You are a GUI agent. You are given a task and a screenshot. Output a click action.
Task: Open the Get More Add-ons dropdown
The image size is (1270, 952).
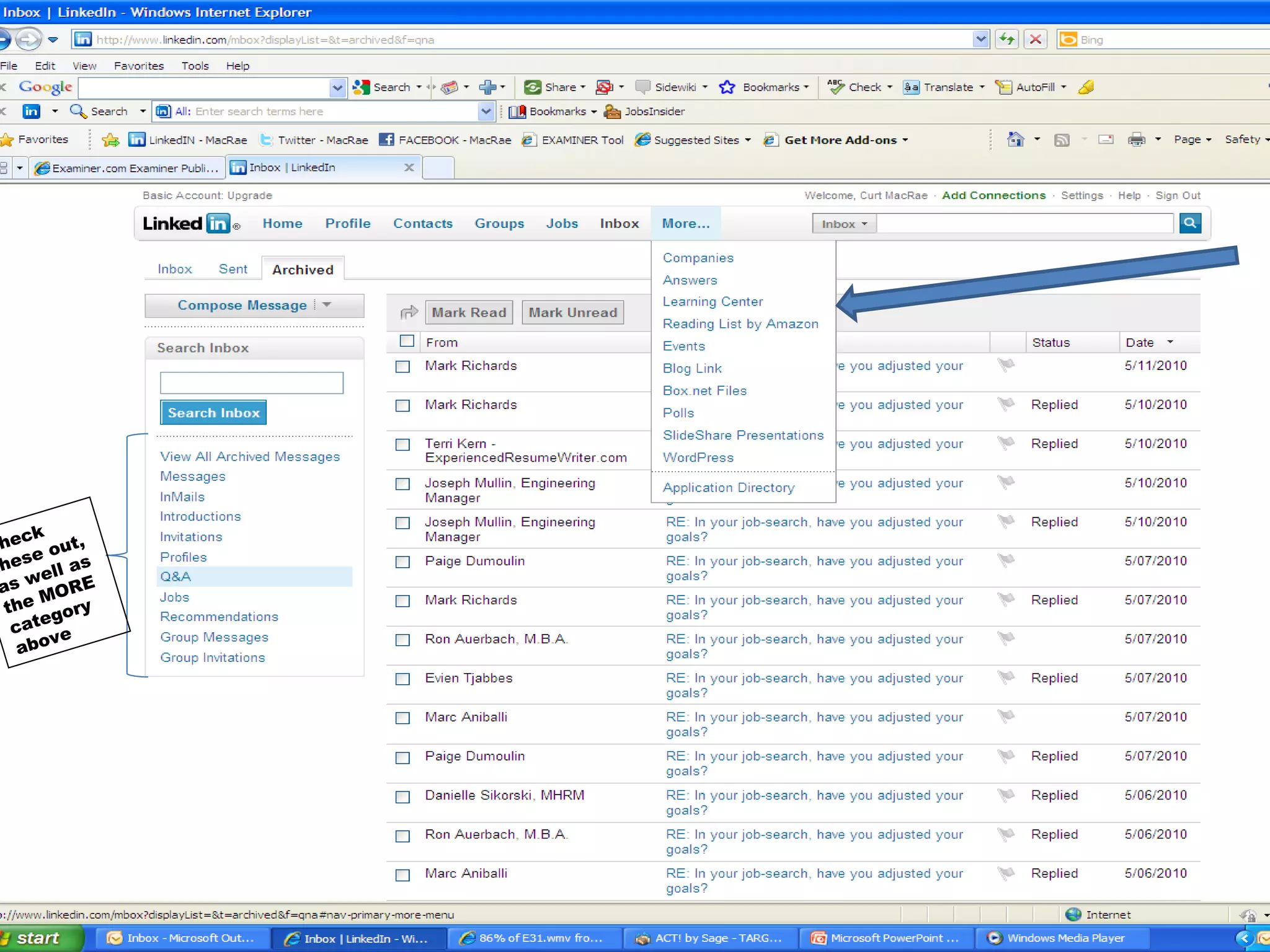pos(905,140)
